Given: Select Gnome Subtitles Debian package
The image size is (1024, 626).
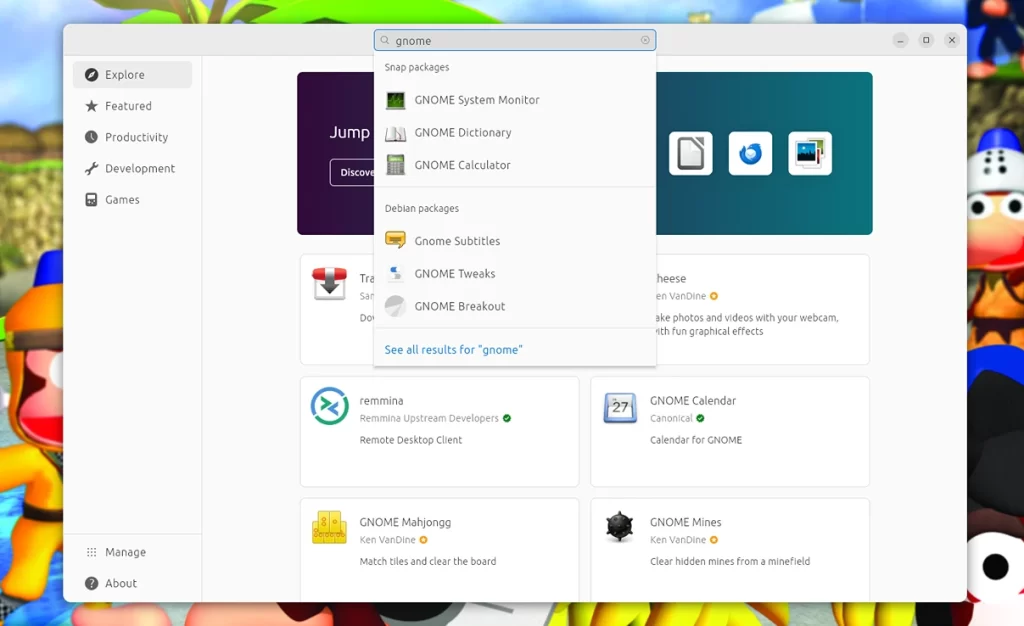Looking at the screenshot, I should coord(515,241).
